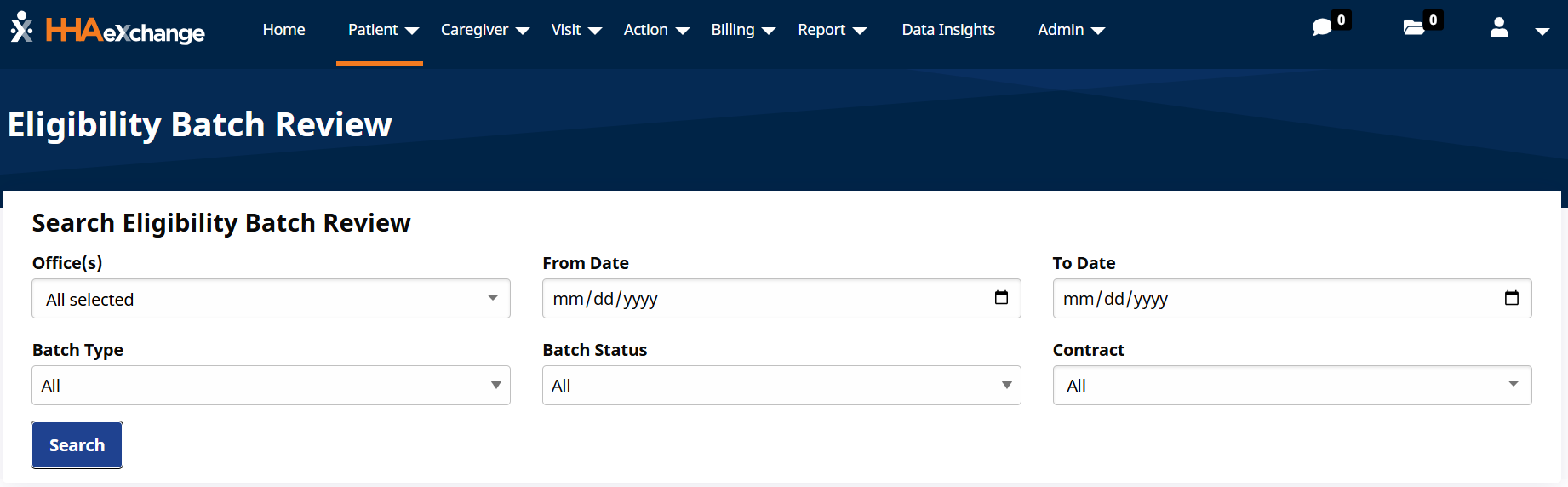Expand the Batch Type dropdown
1568x487 pixels.
[x=271, y=386]
